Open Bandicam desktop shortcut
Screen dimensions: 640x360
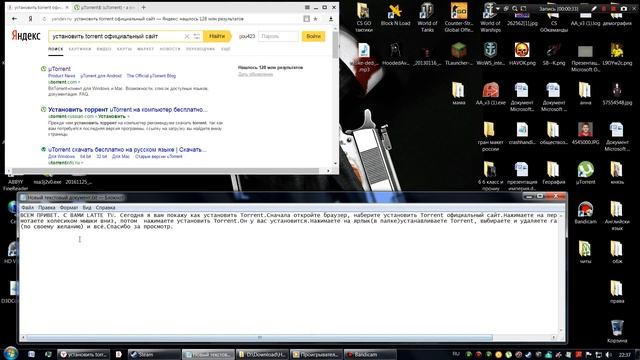point(585,212)
